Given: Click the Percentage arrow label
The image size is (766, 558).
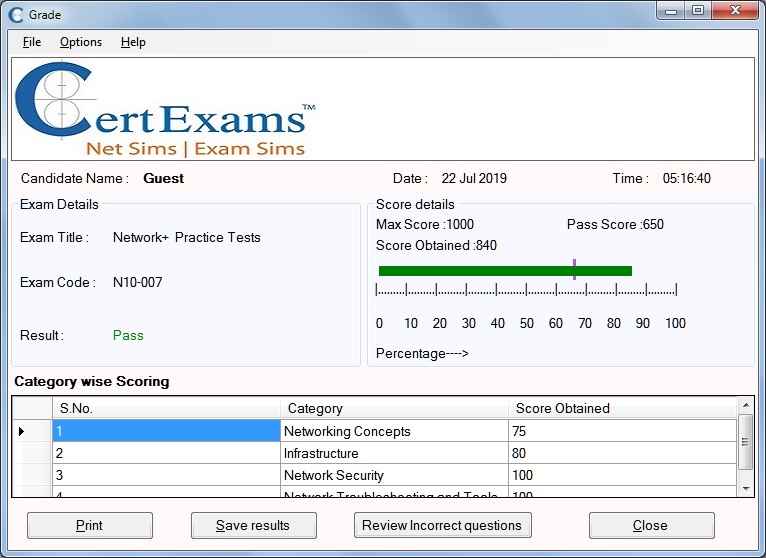Looking at the screenshot, I should (x=422, y=353).
